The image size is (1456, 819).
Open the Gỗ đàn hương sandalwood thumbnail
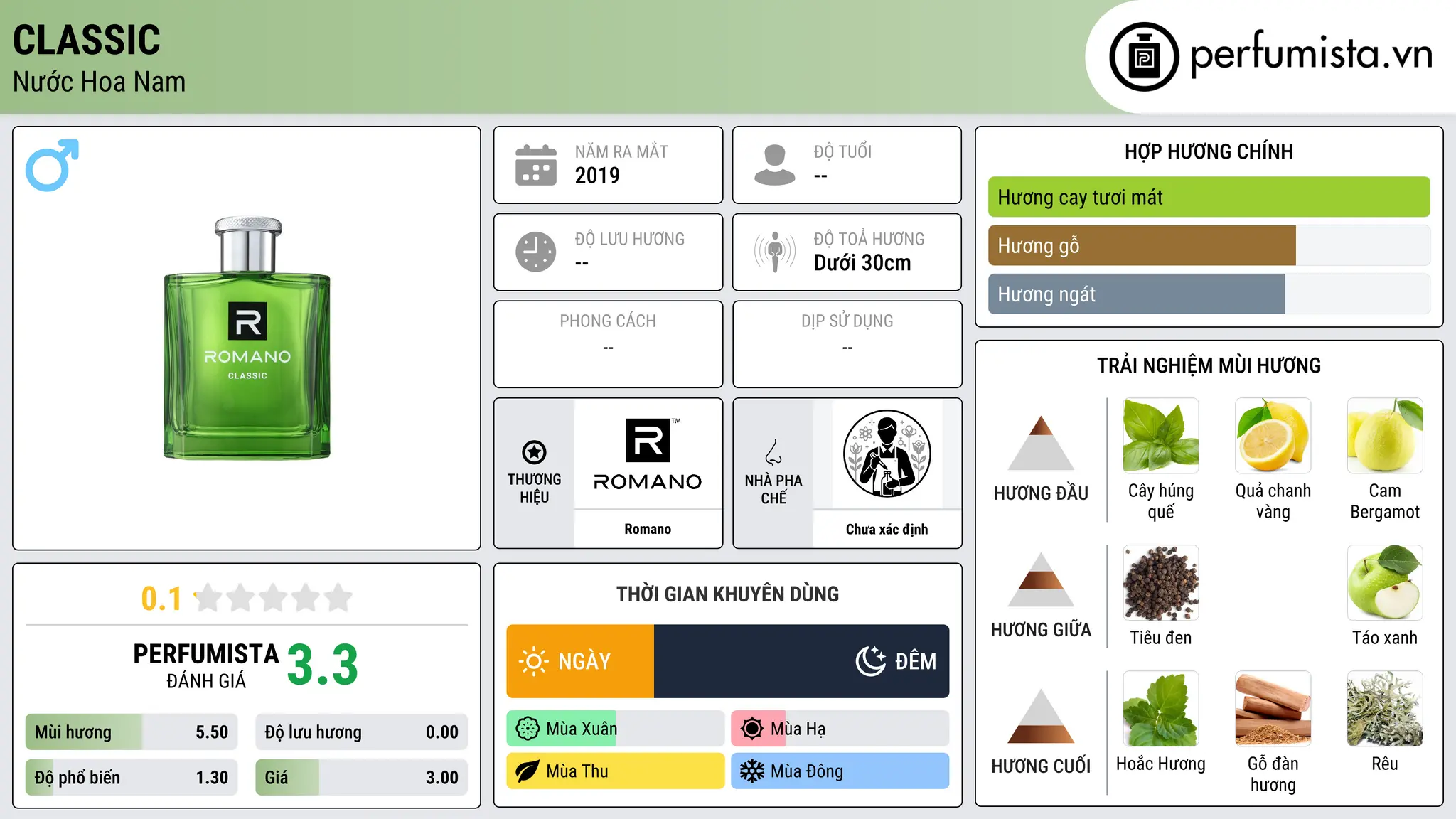click(1273, 709)
